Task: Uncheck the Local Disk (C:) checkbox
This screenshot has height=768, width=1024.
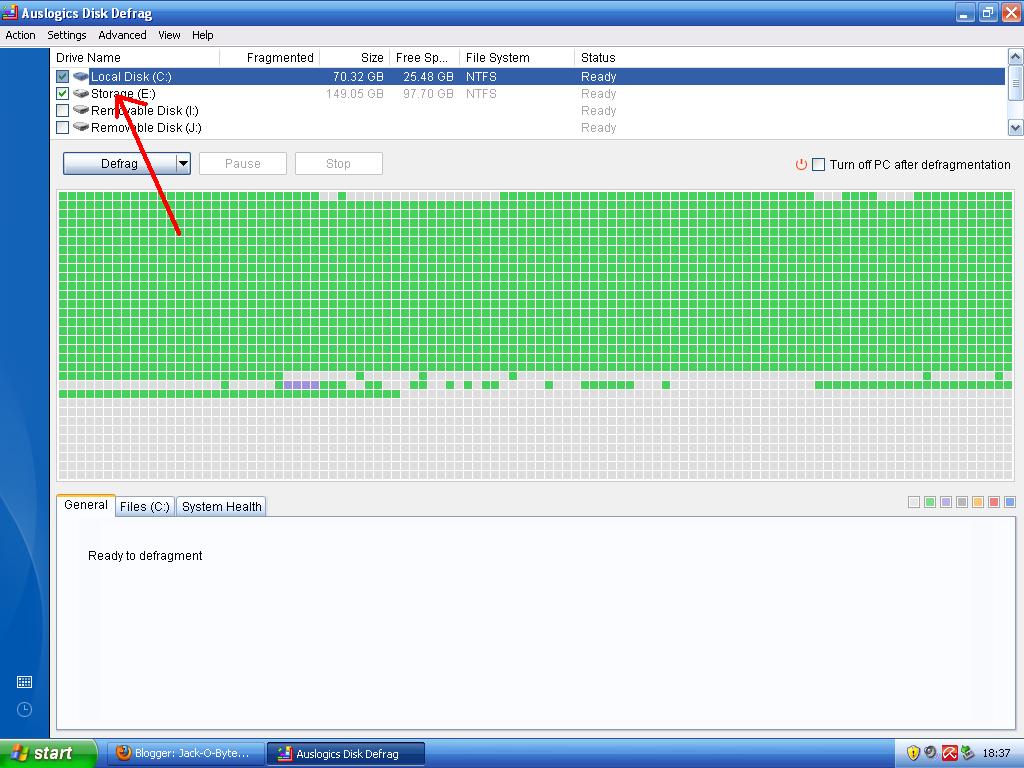Action: coord(63,76)
